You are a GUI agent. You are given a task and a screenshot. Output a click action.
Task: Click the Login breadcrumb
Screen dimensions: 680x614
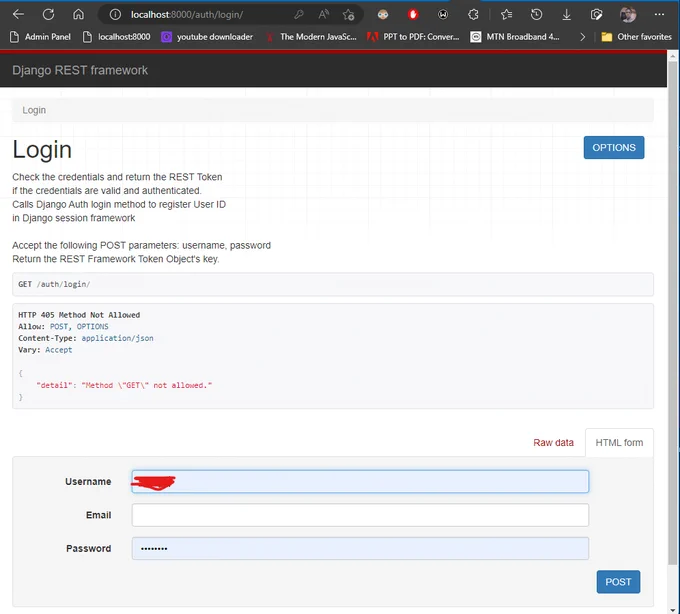coord(34,110)
